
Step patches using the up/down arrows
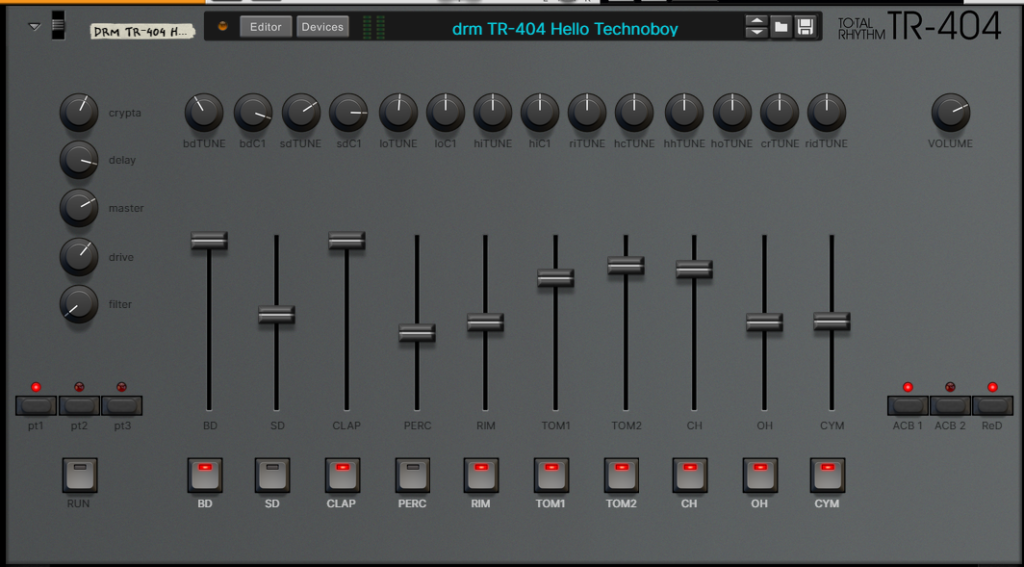pyautogui.click(x=757, y=27)
